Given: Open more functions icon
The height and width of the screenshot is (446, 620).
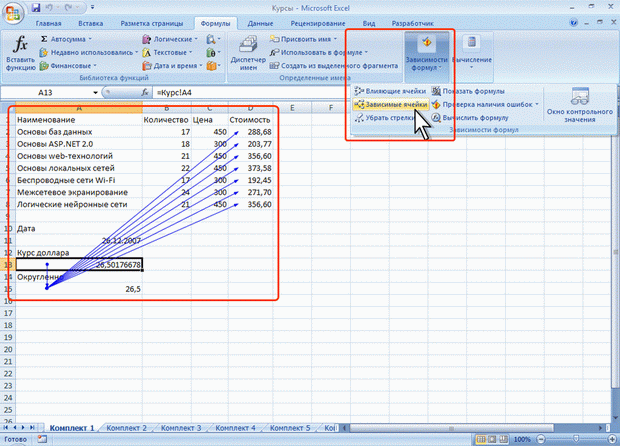Looking at the screenshot, I should point(213,66).
